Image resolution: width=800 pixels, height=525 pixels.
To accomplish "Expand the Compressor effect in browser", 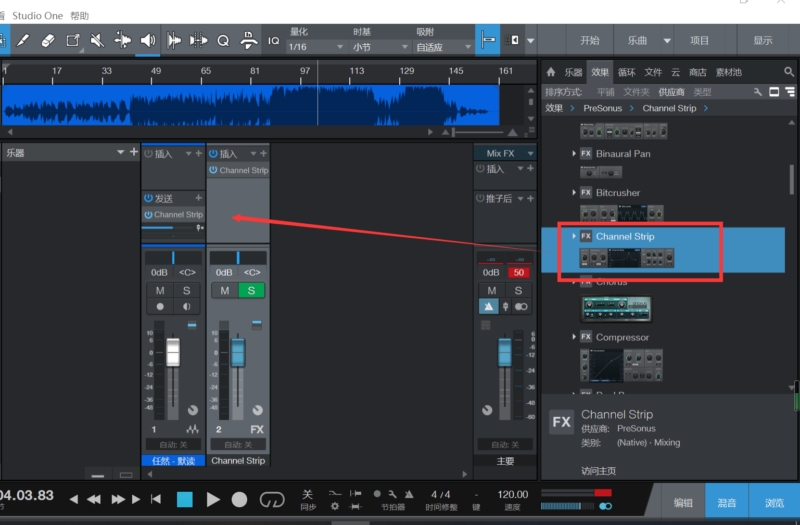I will tap(574, 337).
